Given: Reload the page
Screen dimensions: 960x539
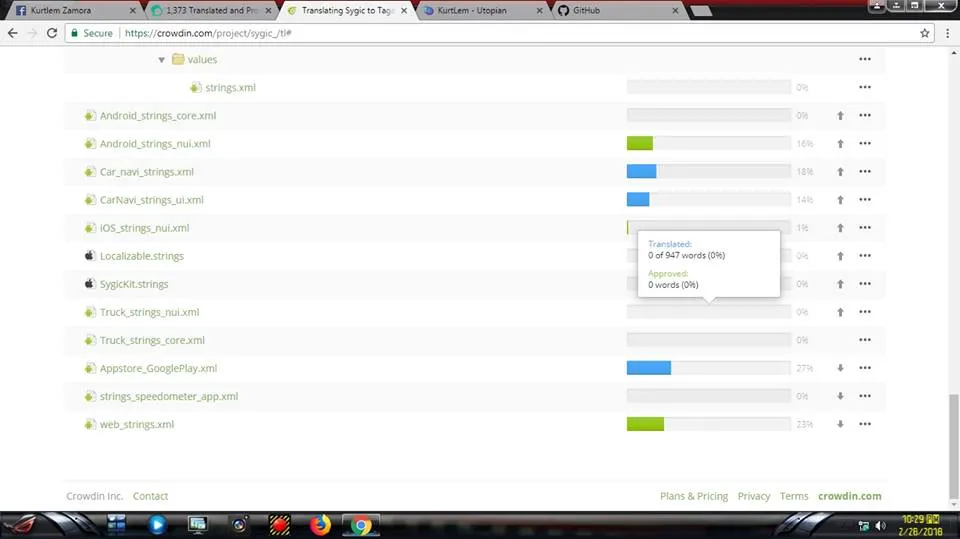Looking at the screenshot, I should (52, 33).
